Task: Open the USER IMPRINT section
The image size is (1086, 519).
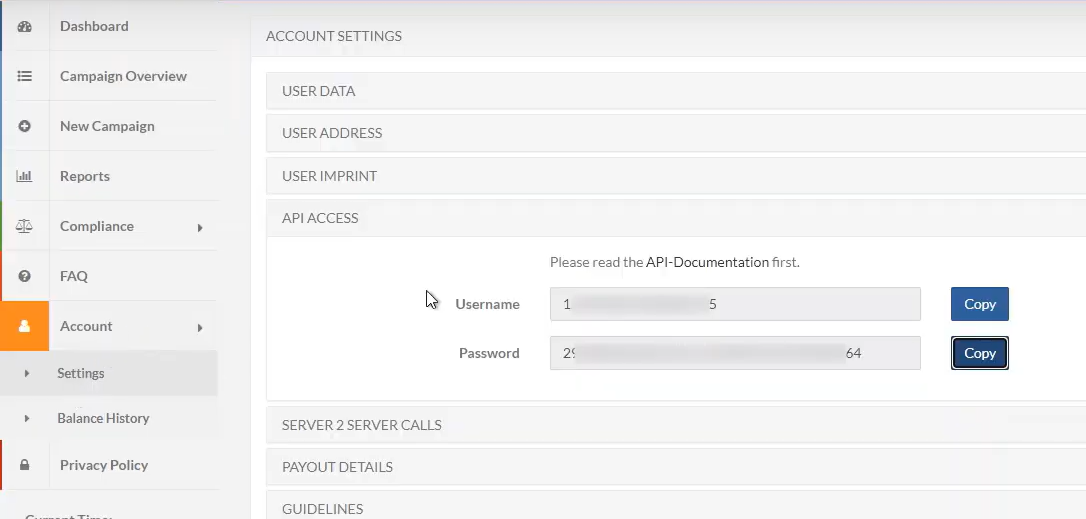Action: pos(330,176)
